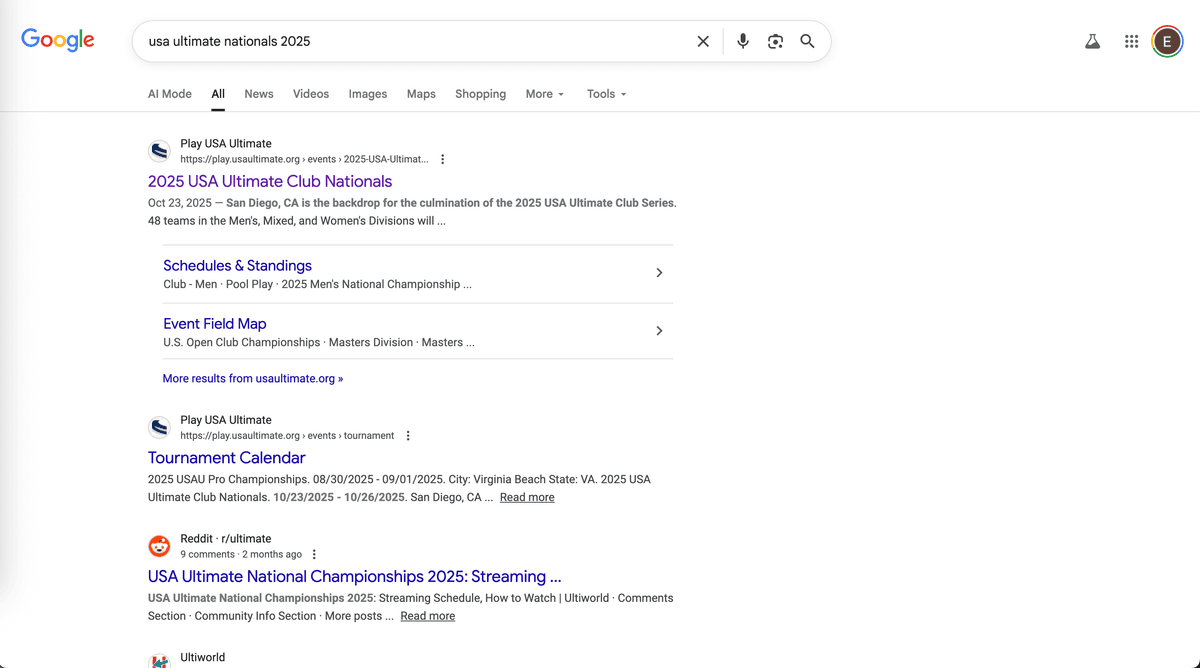The image size is (1200, 668).
Task: Click the Google logo
Action: click(x=58, y=40)
